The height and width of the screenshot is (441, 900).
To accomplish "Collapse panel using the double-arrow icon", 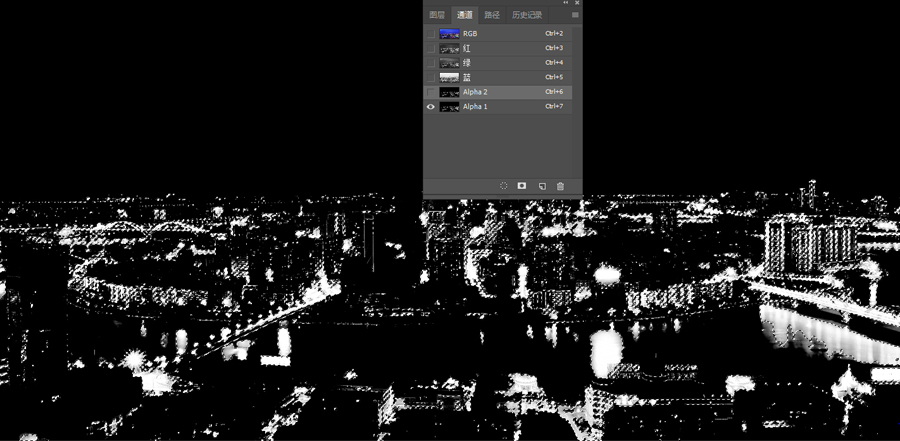I will (566, 2).
